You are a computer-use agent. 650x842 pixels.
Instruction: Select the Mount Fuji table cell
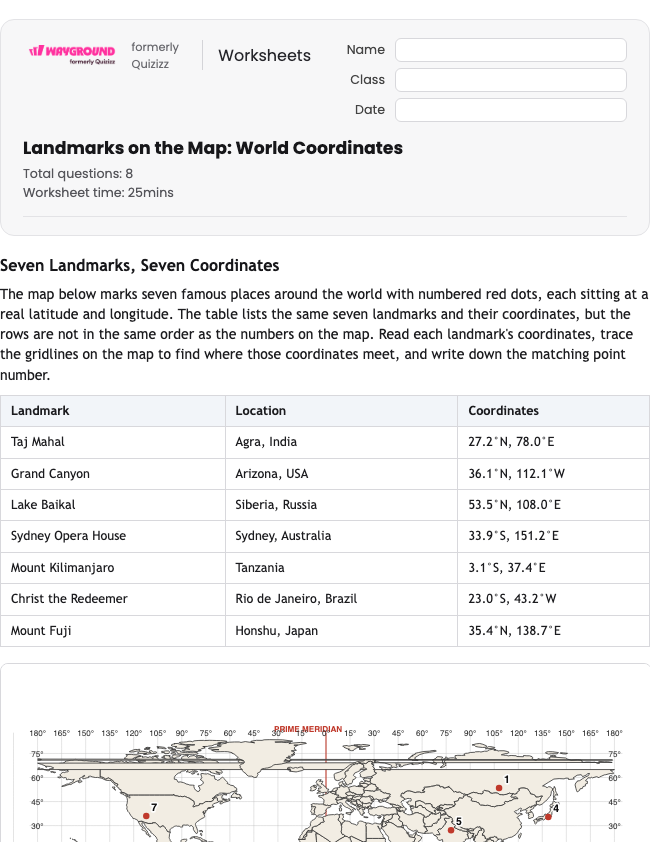pyautogui.click(x=113, y=630)
